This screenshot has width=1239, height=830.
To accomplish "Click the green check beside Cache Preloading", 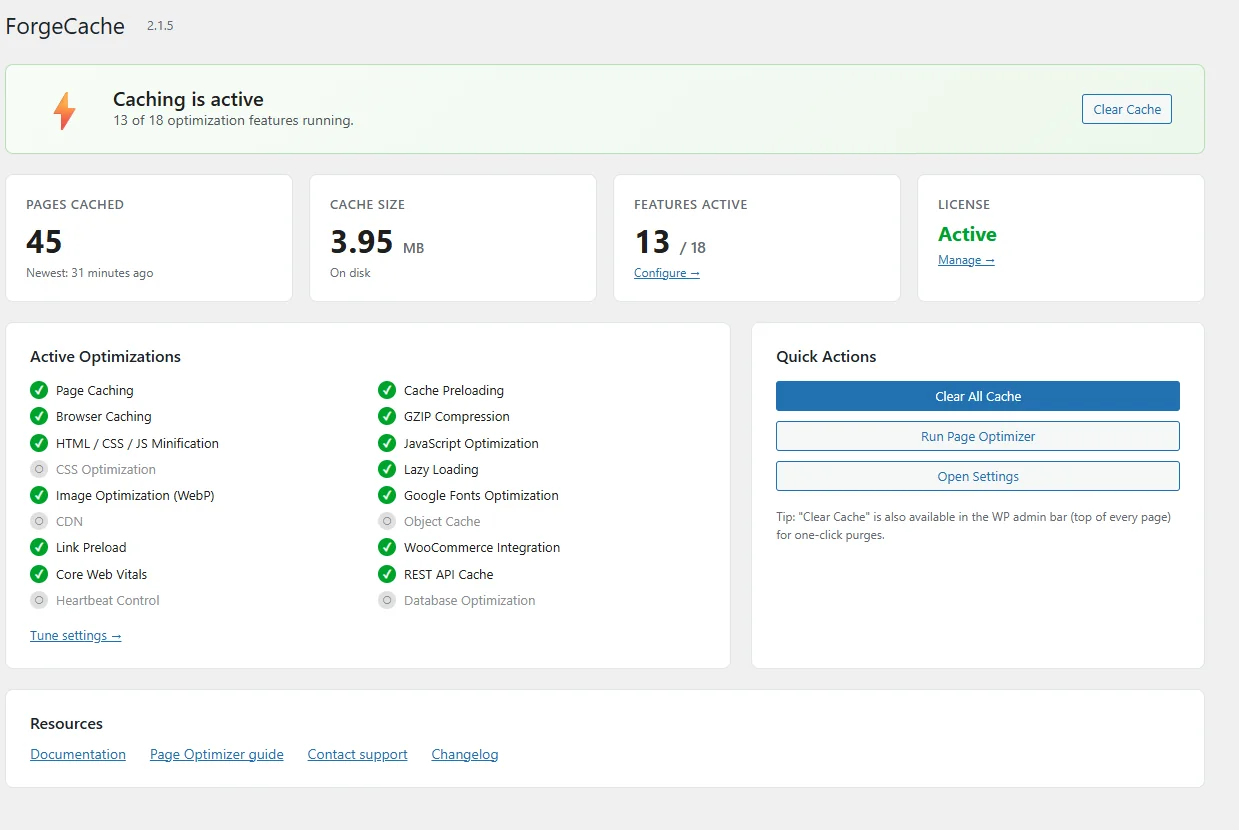I will [387, 390].
